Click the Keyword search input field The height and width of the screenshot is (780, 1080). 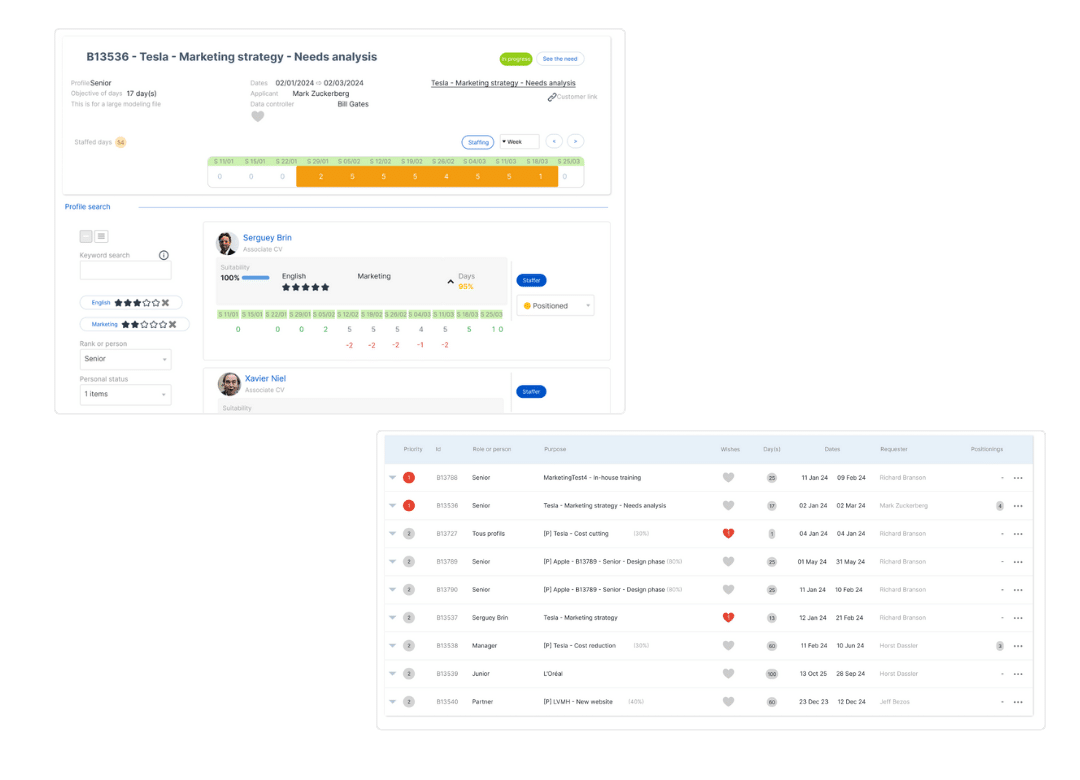click(125, 270)
